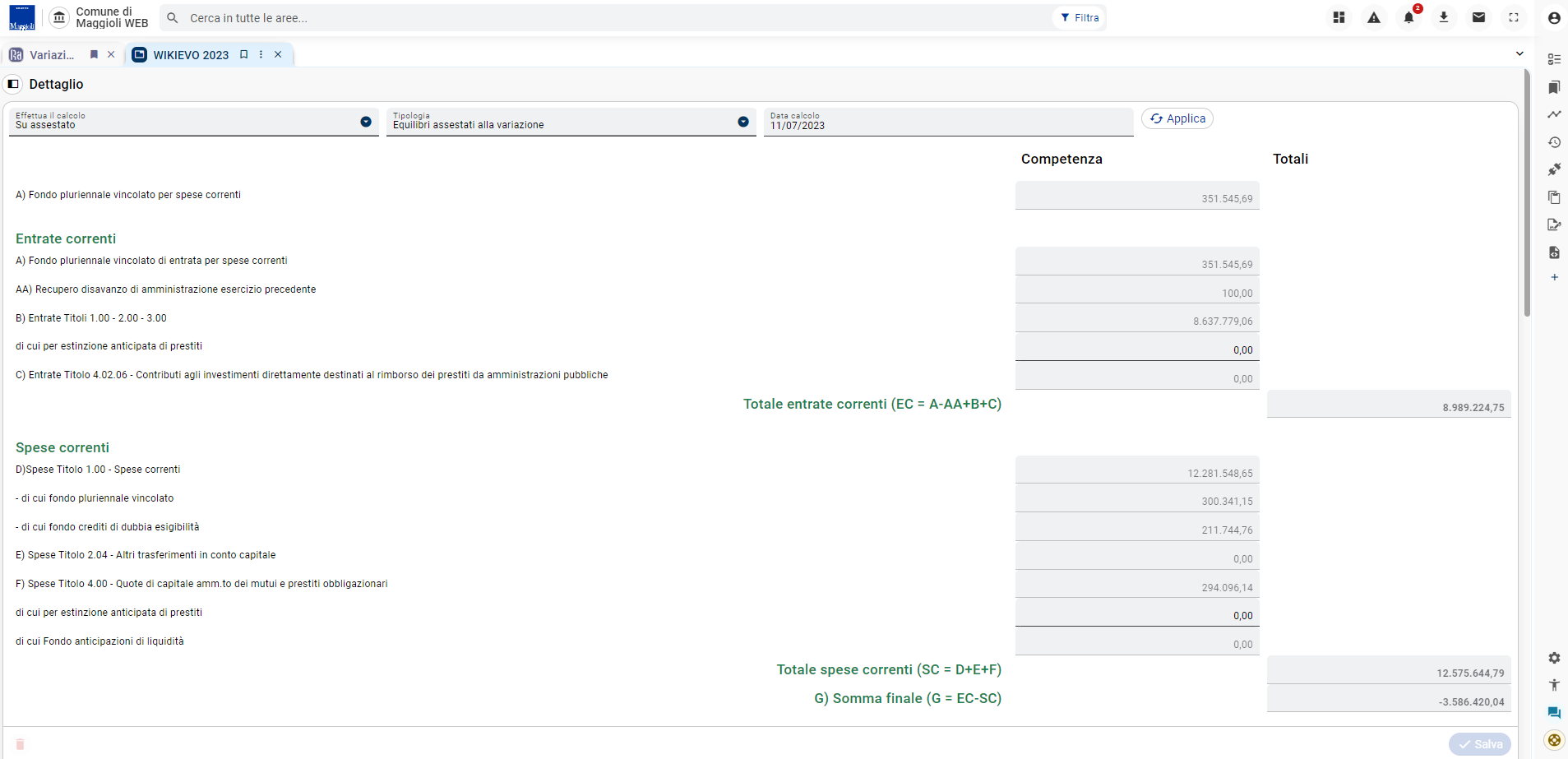Open settings gear in right sidebar
The width and height of the screenshot is (1568, 759).
click(x=1554, y=658)
